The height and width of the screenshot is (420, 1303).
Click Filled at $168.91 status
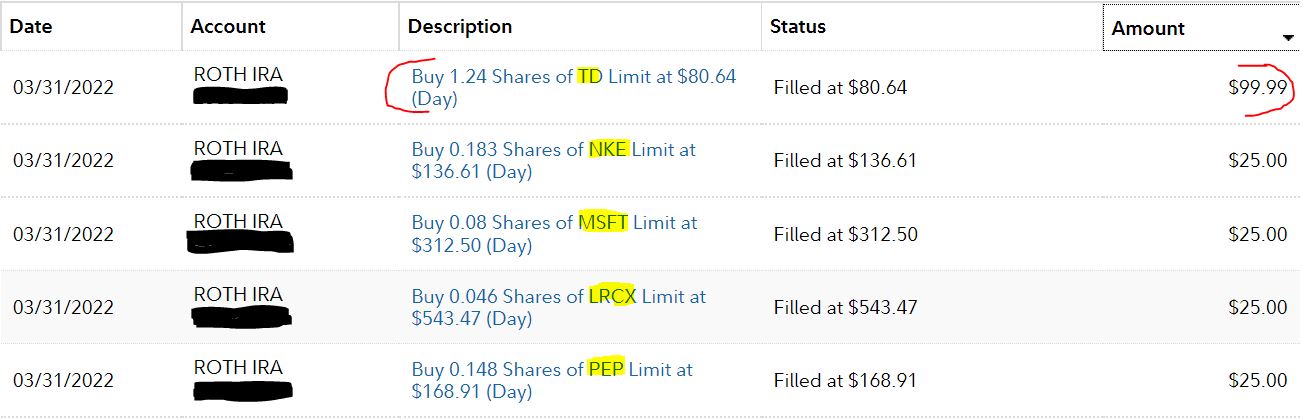(845, 380)
